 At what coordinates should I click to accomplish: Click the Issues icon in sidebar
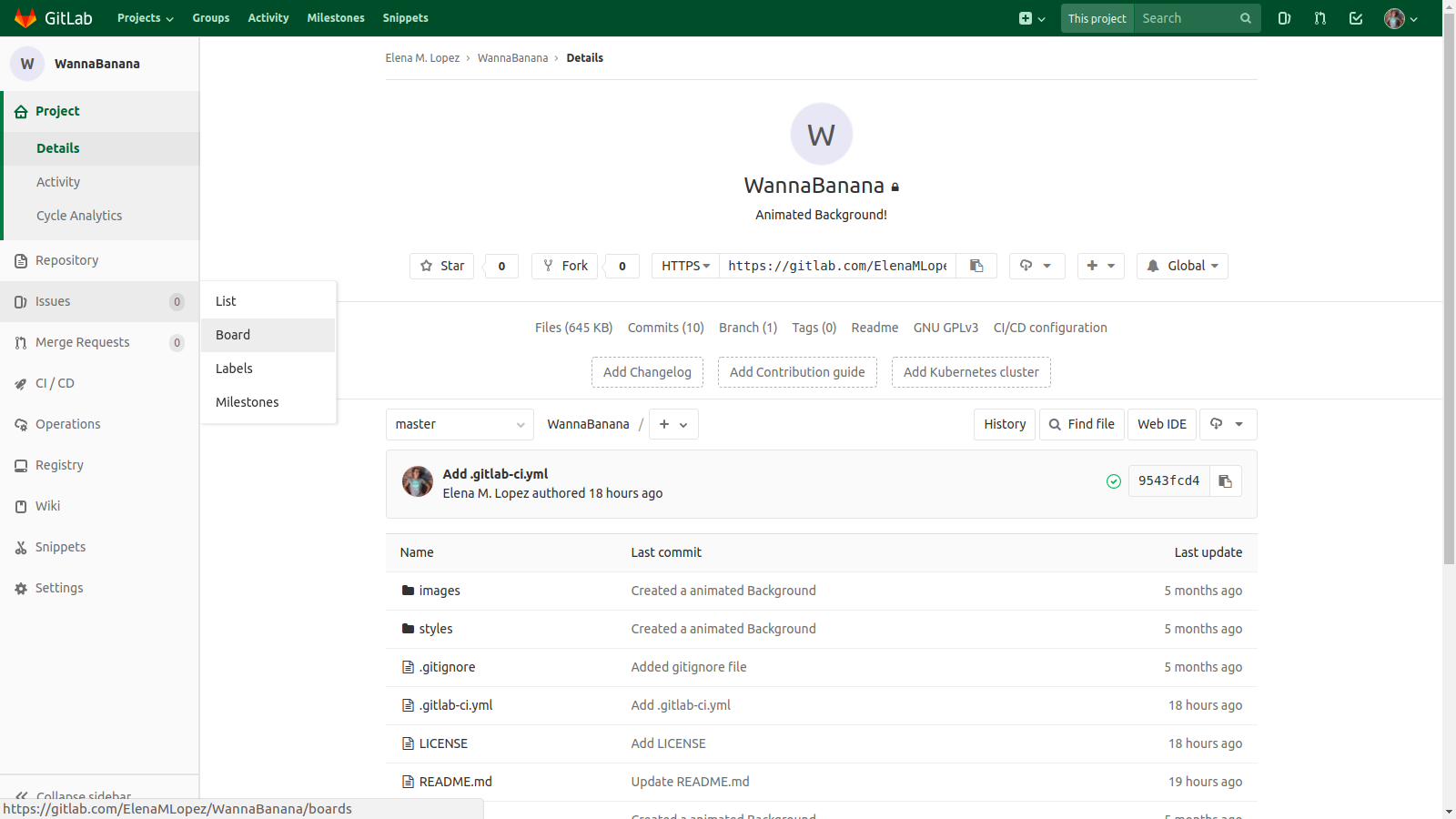tap(21, 301)
